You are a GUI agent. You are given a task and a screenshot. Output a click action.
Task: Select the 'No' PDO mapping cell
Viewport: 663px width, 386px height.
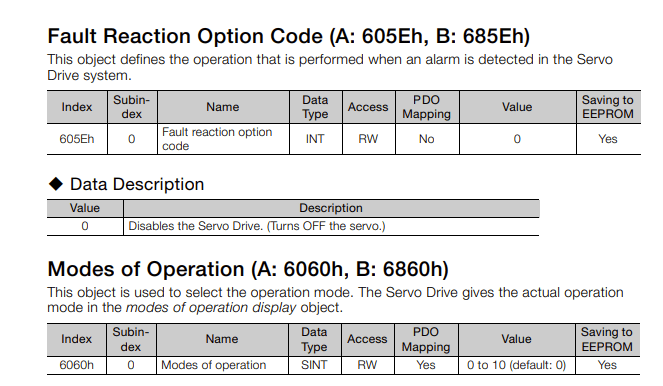point(427,139)
